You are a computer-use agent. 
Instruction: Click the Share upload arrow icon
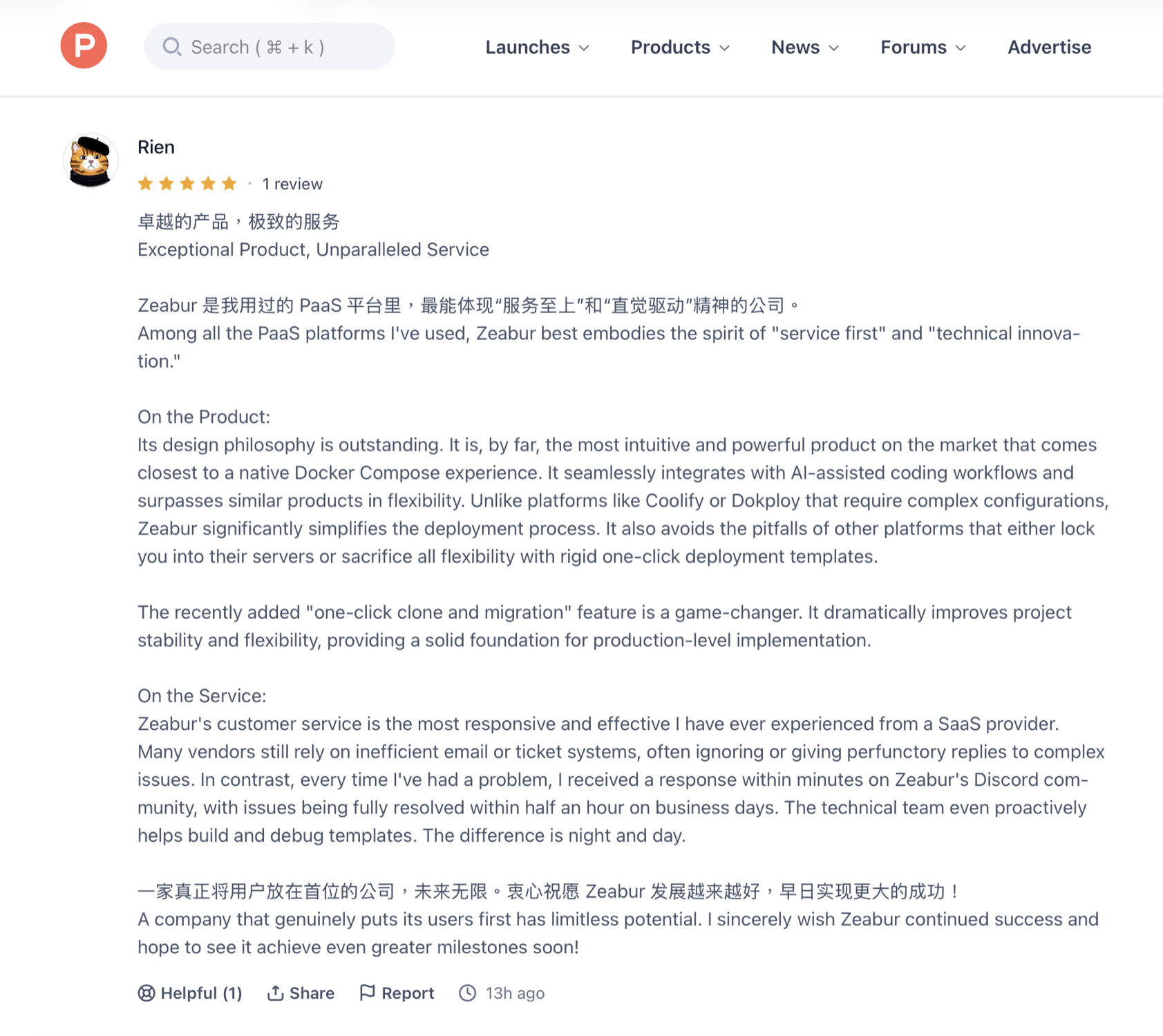(276, 993)
